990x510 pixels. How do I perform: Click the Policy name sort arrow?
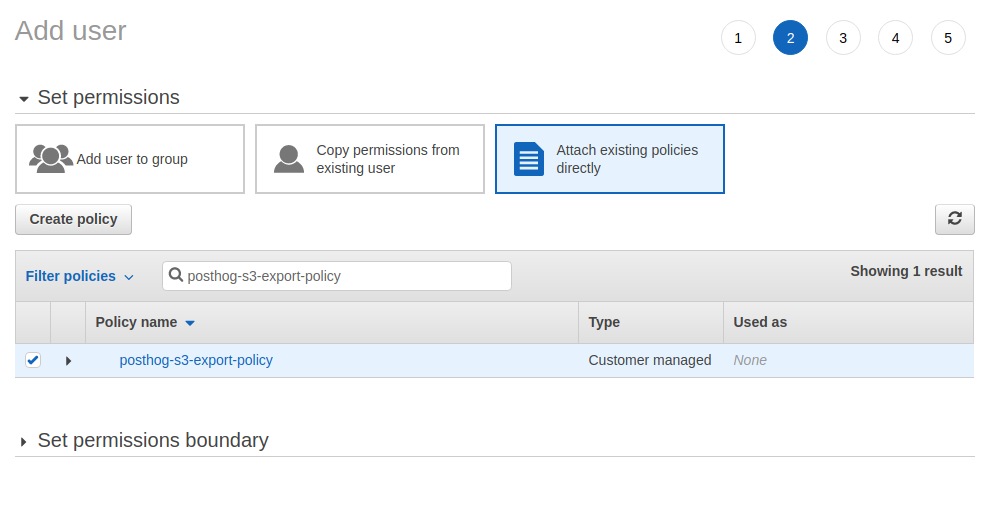pos(190,323)
